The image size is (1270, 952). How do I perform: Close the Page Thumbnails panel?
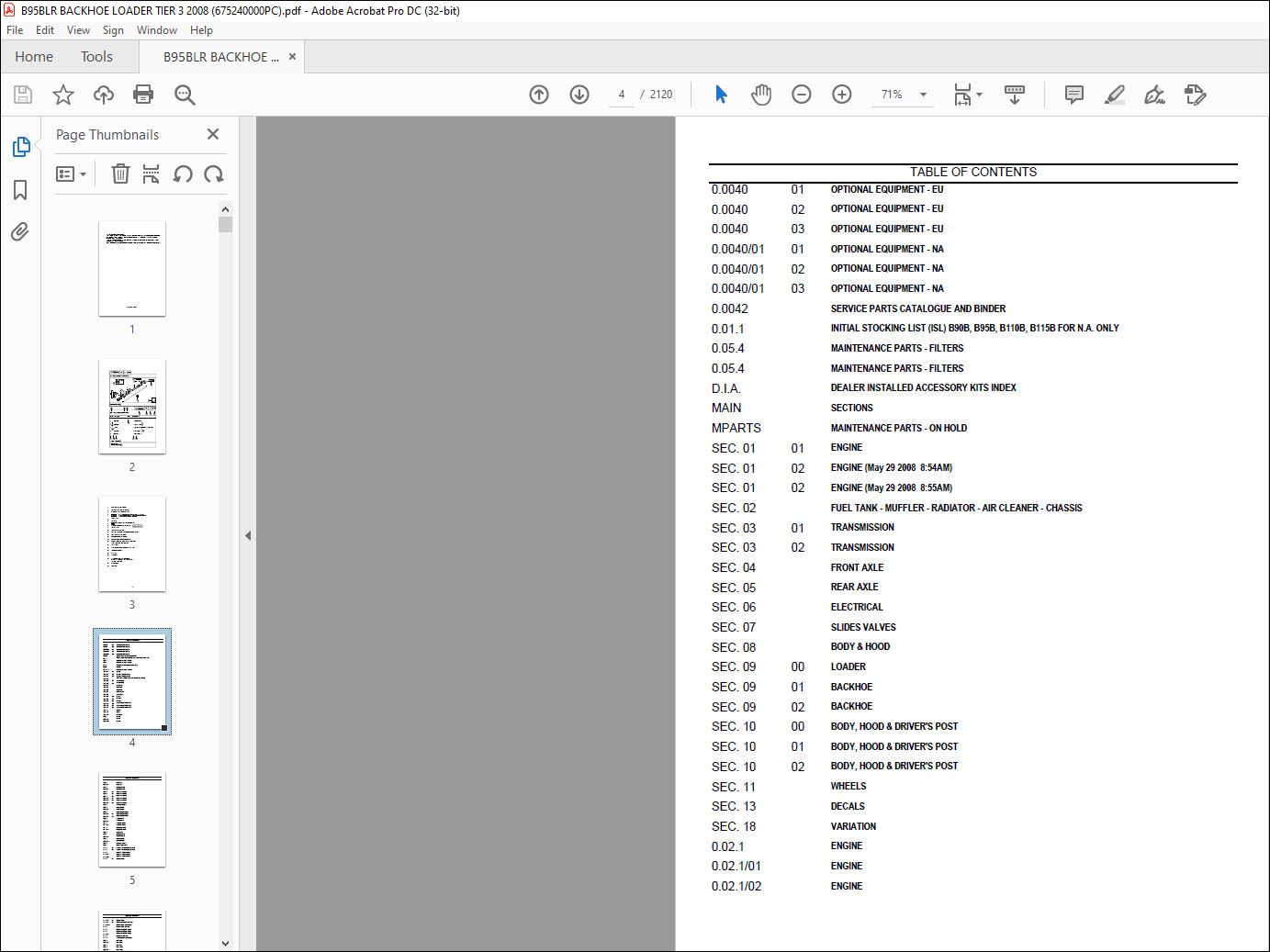(213, 134)
